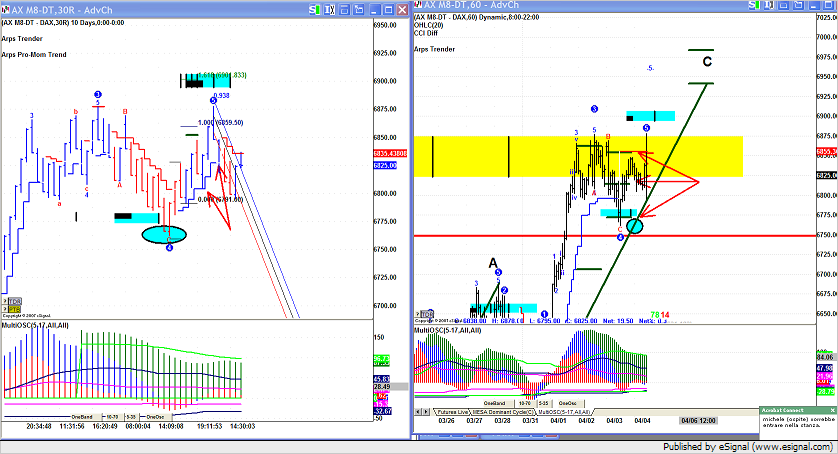838x454 pixels.
Task: Click the 04/06 12:00 time marker
Action: 700,422
